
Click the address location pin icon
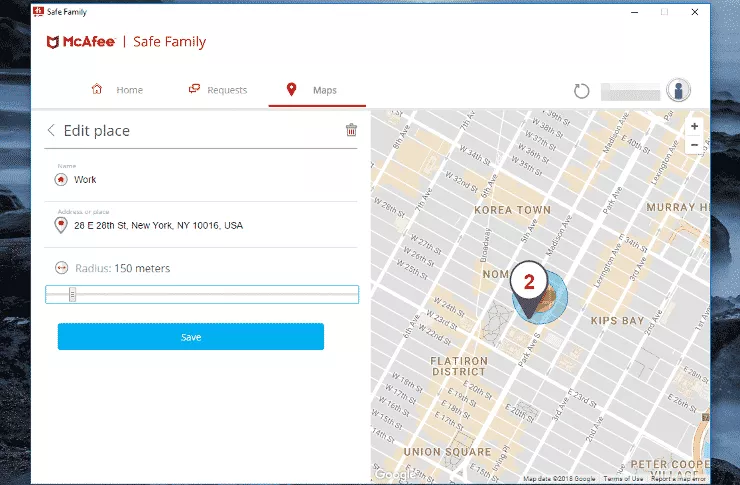[x=61, y=226]
